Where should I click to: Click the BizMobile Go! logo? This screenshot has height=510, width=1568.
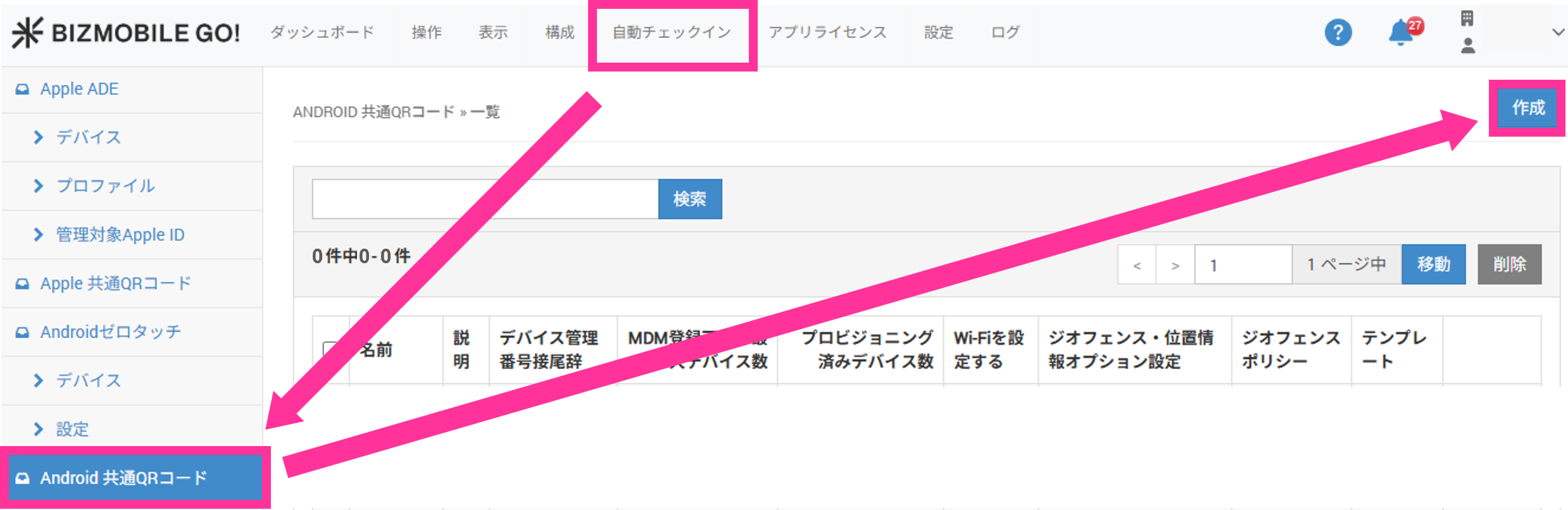[126, 32]
